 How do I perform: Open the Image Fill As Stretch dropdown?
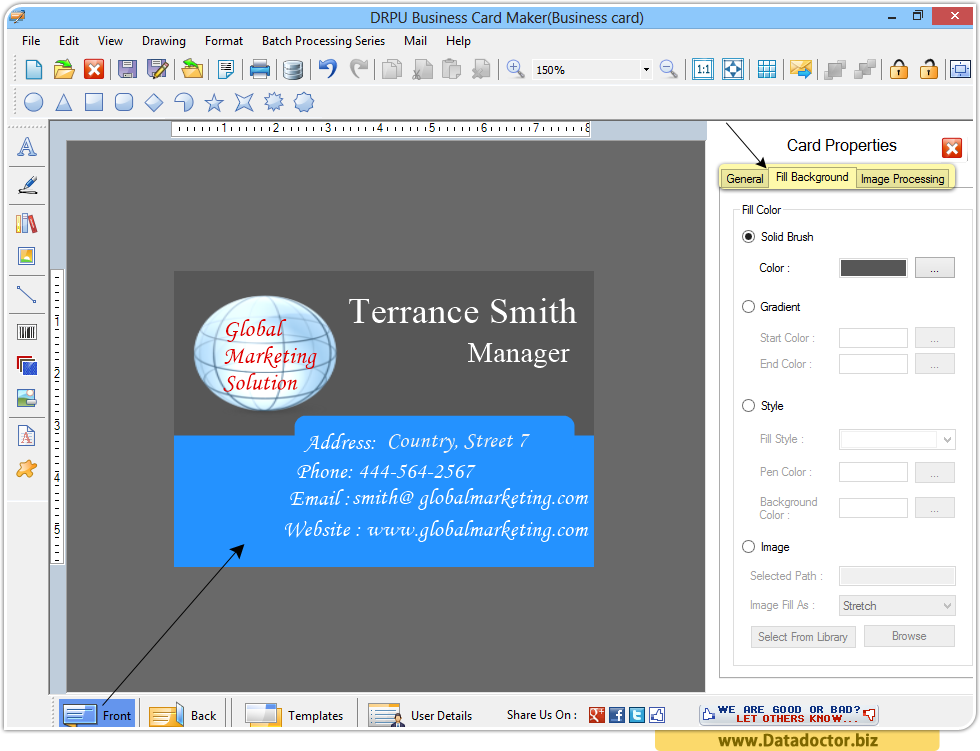896,605
